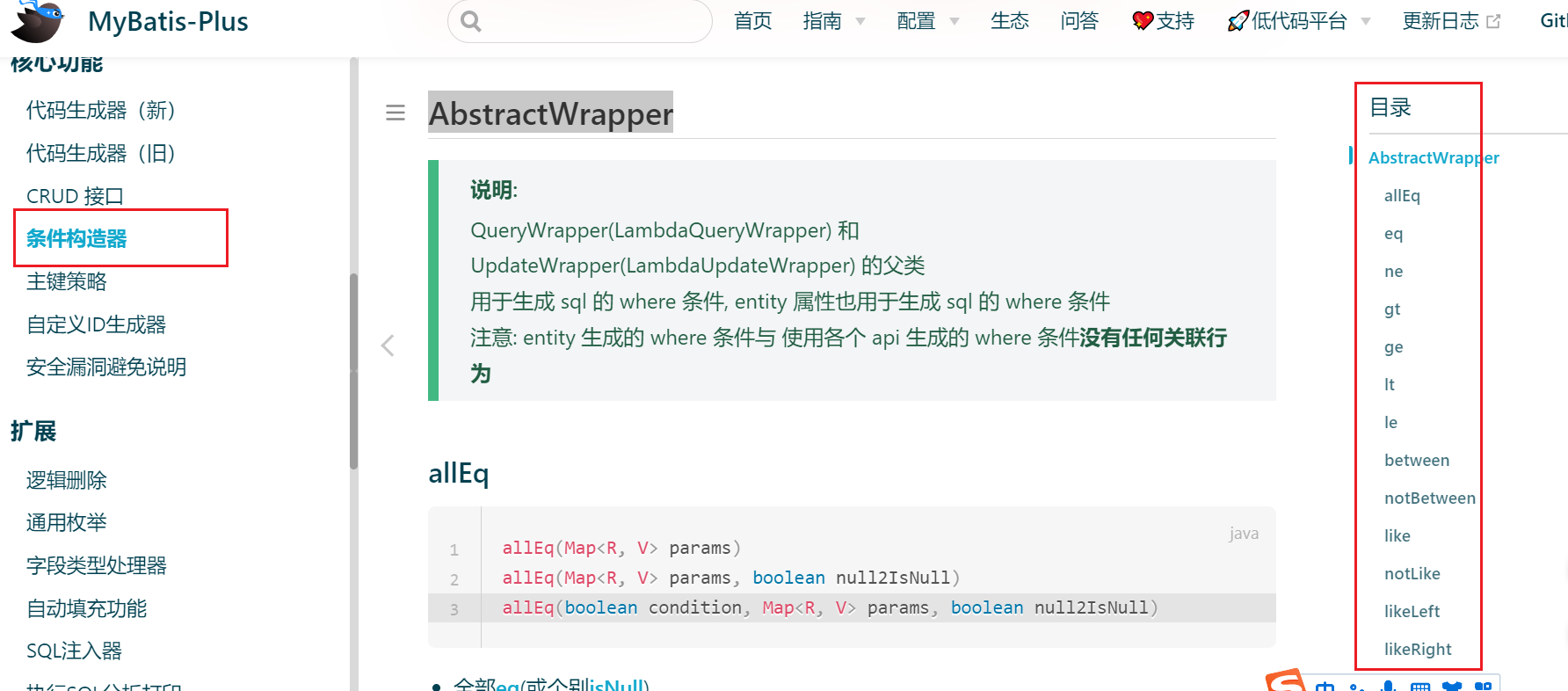Expand the 低代码平台 dropdown arrow
The image size is (1568, 691).
pyautogui.click(x=1366, y=22)
